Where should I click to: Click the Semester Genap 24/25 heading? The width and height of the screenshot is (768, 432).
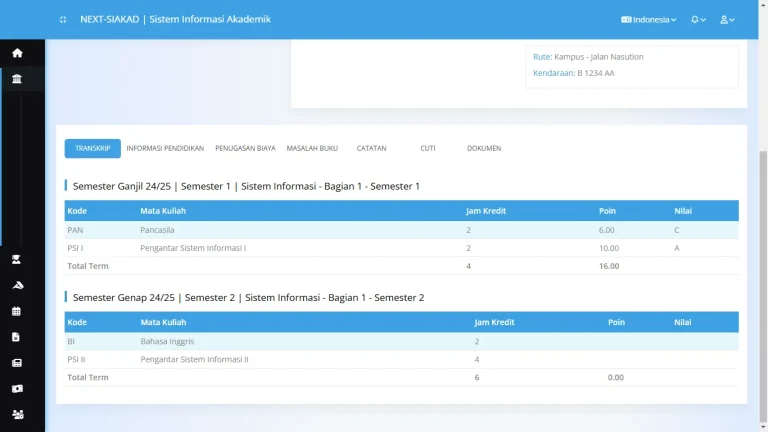click(248, 297)
